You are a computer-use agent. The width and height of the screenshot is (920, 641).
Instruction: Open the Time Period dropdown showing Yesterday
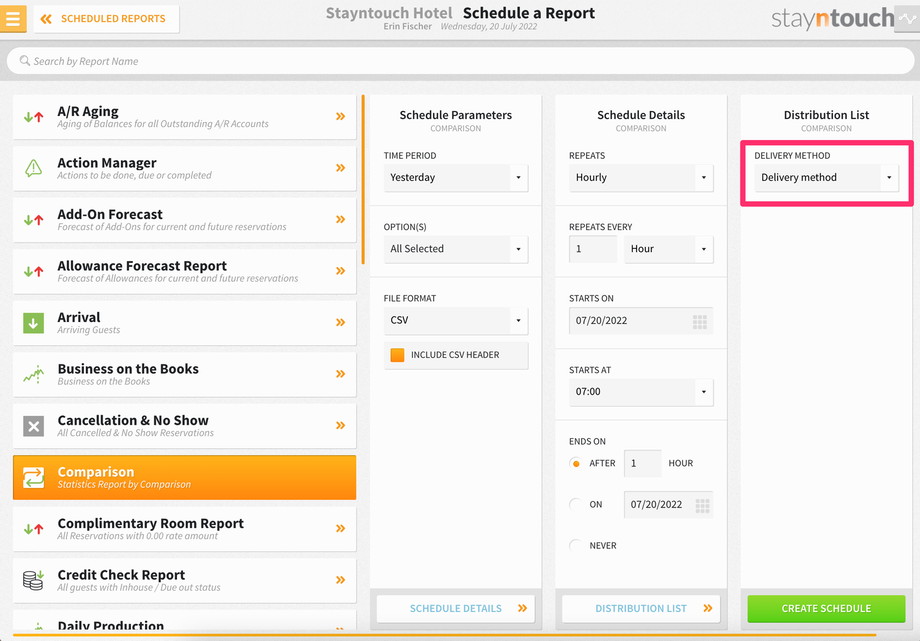456,178
